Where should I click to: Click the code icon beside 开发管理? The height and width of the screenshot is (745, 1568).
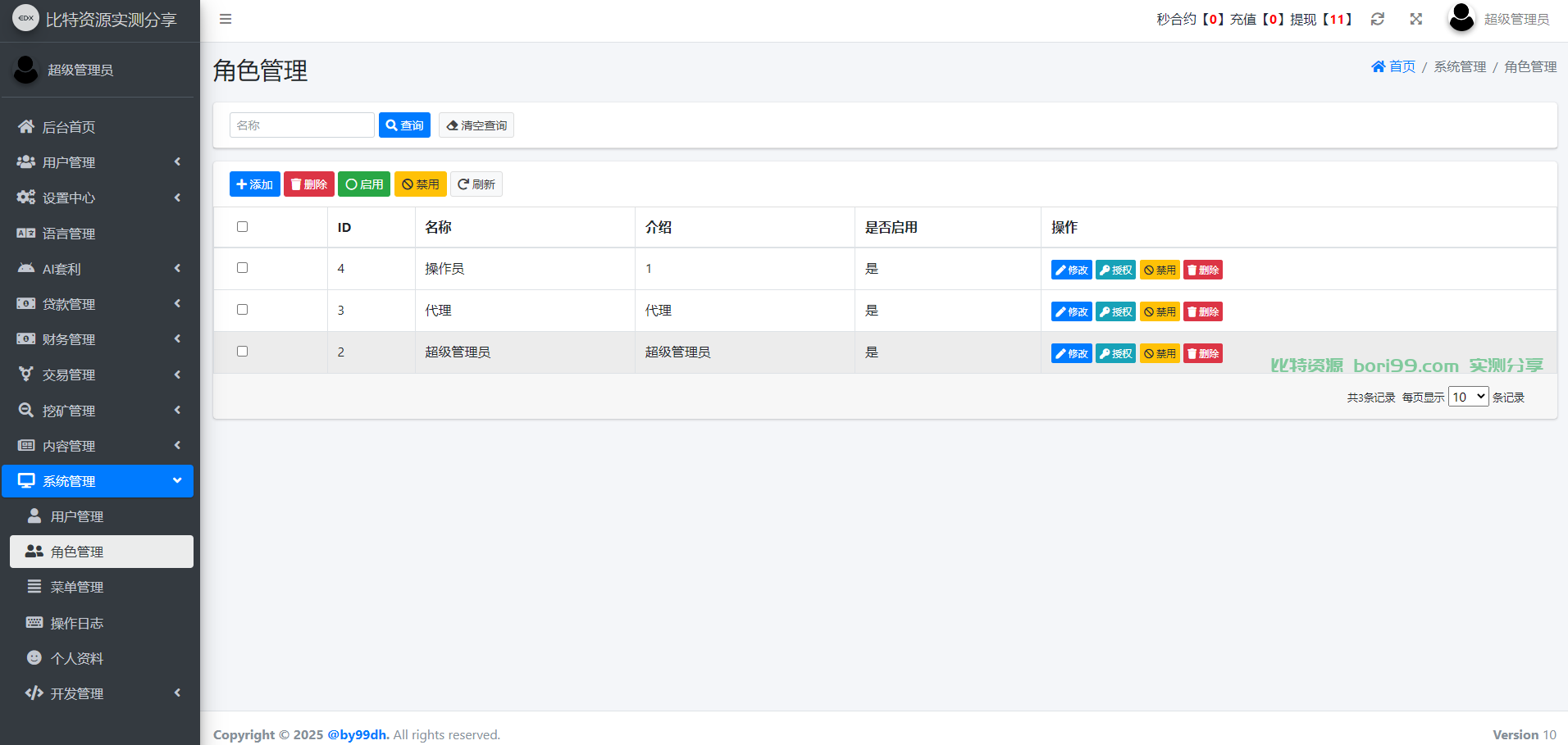[x=34, y=693]
